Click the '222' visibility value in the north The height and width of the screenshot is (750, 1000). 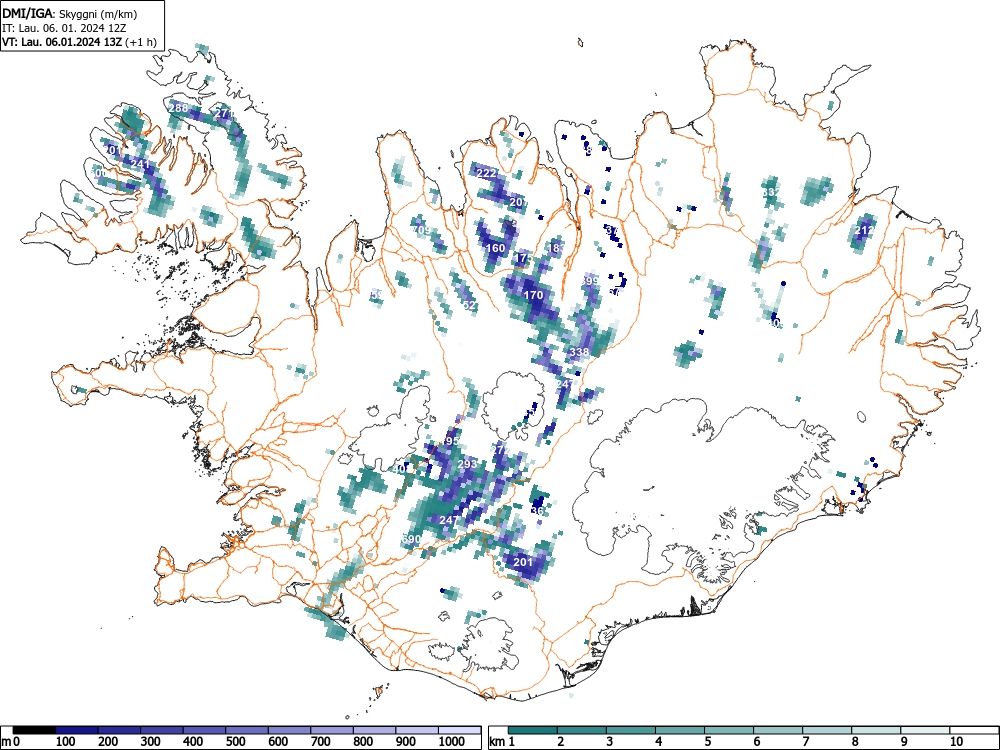point(487,173)
